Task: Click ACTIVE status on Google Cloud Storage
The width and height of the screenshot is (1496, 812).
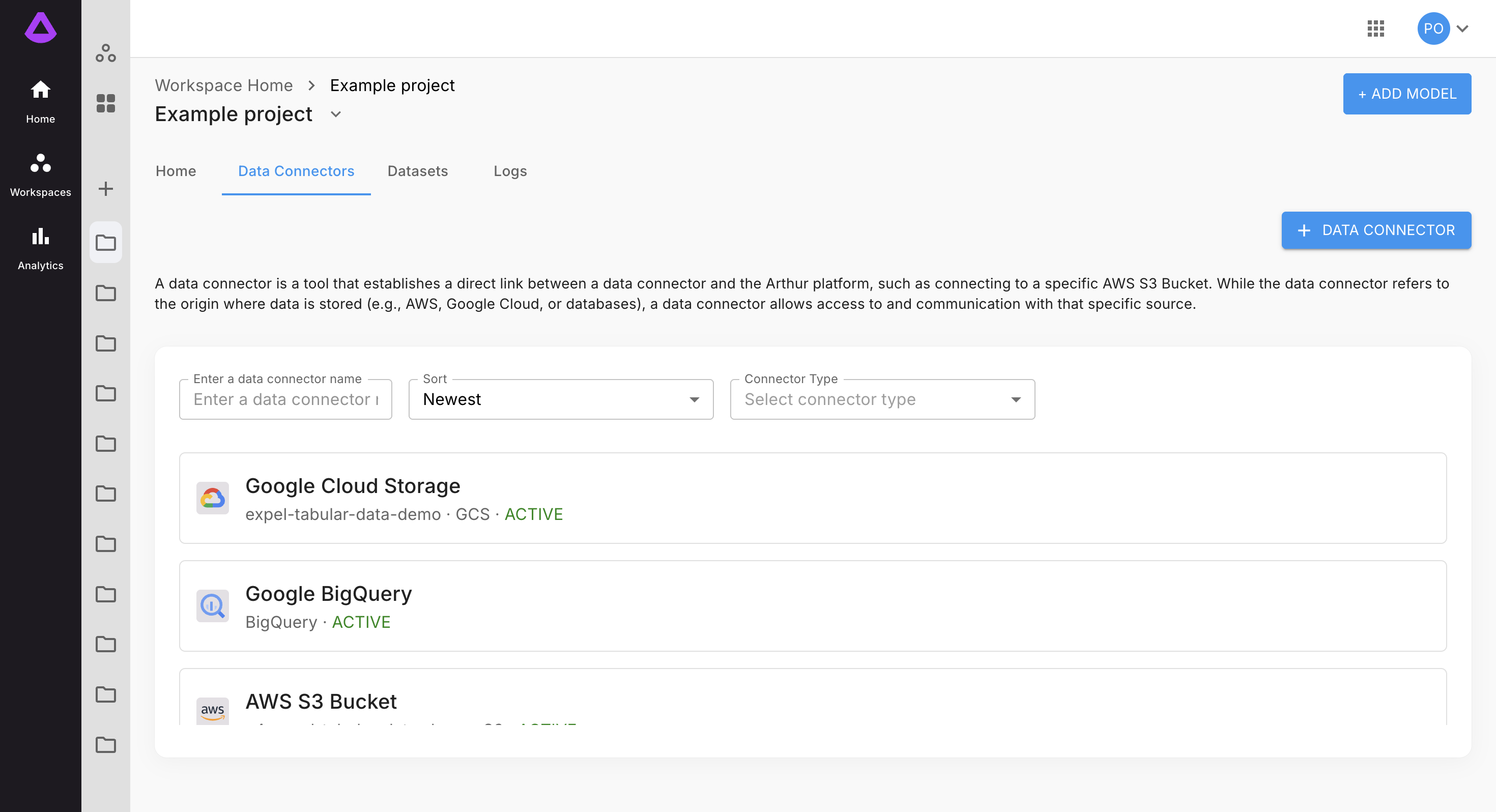Action: pos(534,514)
